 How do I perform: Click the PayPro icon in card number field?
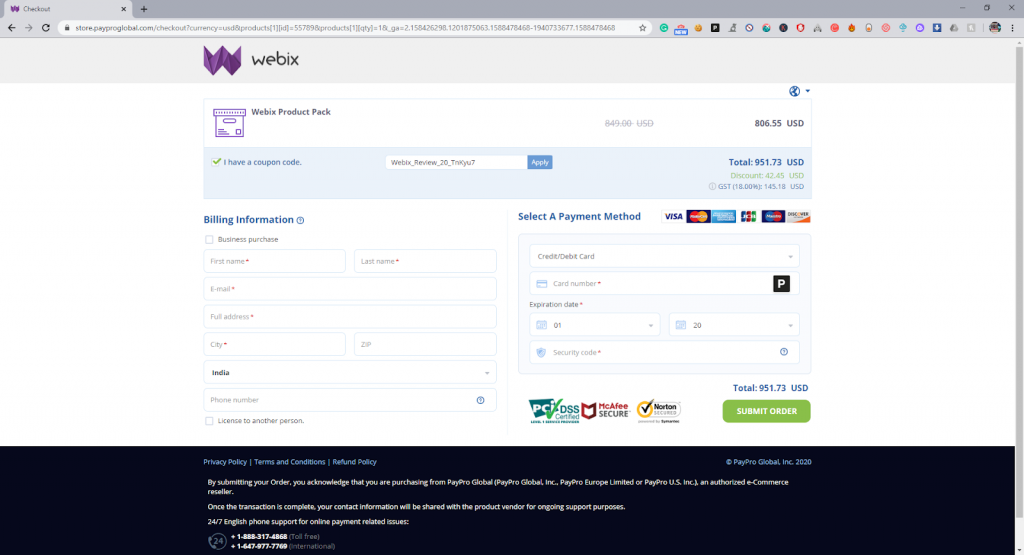[x=781, y=284]
